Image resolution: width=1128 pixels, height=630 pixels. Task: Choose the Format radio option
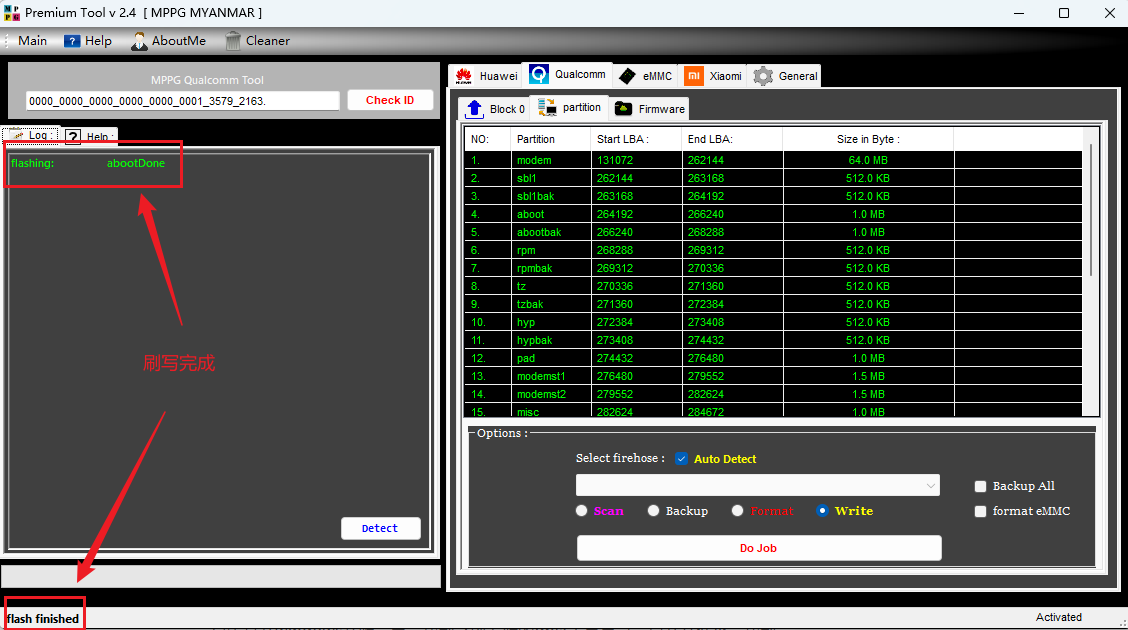(737, 511)
